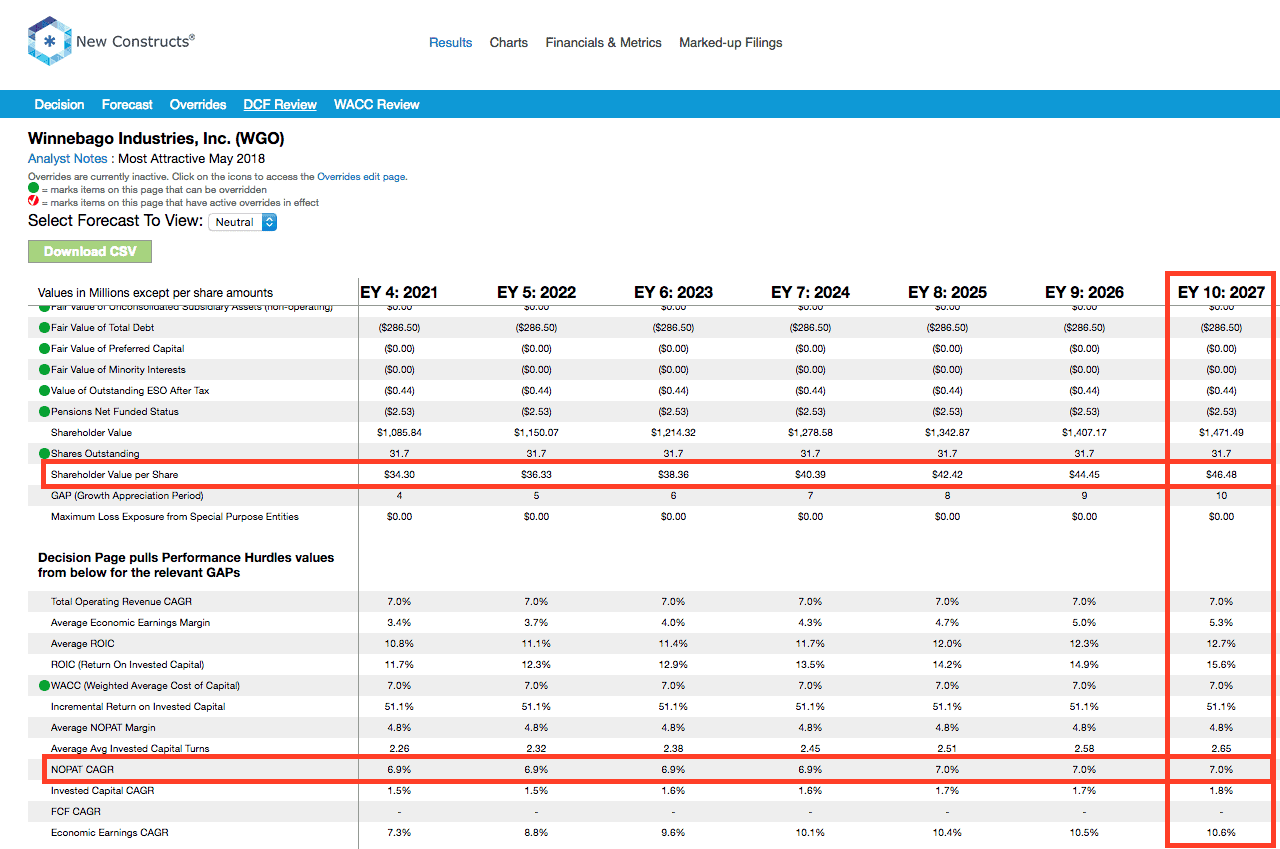This screenshot has width=1280, height=849.
Task: Click green override dot for WACC row
Action: point(45,686)
